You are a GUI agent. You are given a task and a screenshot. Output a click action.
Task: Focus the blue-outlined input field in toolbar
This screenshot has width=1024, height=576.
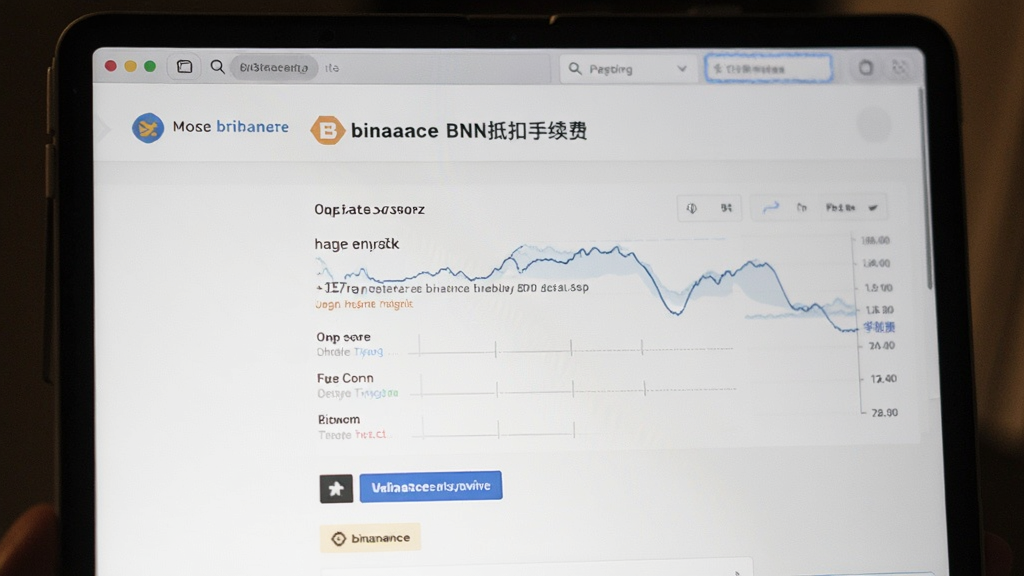click(769, 69)
